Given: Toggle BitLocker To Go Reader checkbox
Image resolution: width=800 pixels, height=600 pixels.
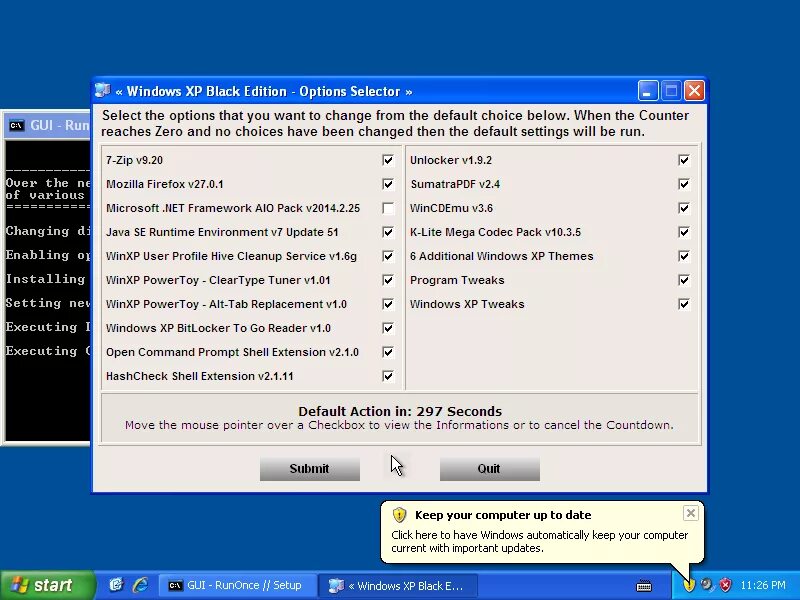Looking at the screenshot, I should [x=388, y=328].
